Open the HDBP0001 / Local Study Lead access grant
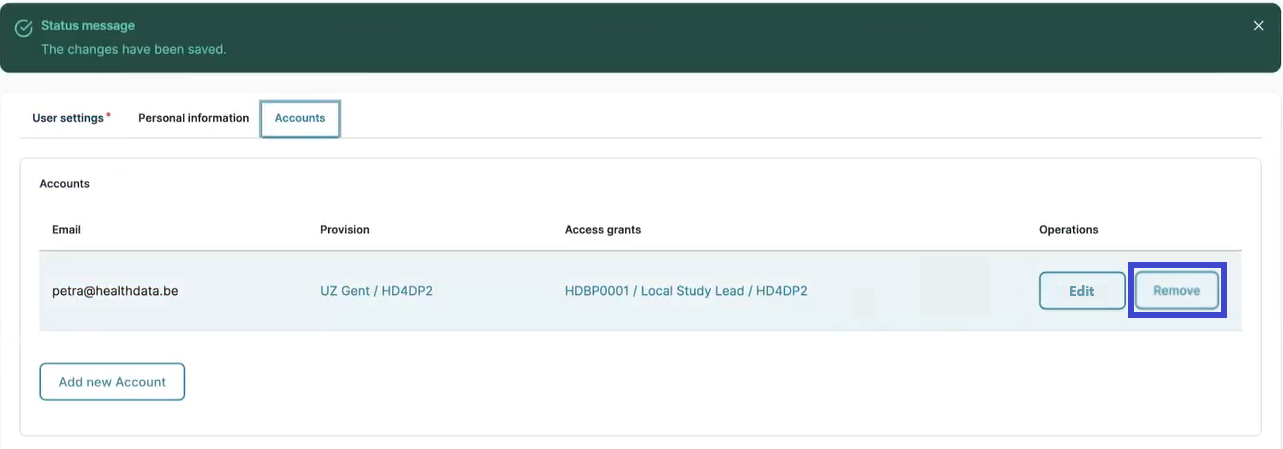Screen dimensions: 1283x449 (685, 291)
